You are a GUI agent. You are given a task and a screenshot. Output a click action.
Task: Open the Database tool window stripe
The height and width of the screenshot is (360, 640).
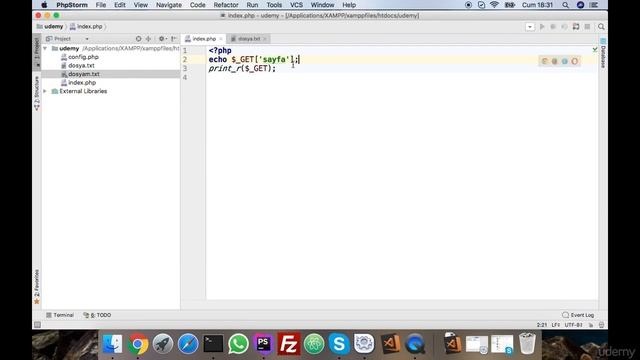tap(603, 54)
